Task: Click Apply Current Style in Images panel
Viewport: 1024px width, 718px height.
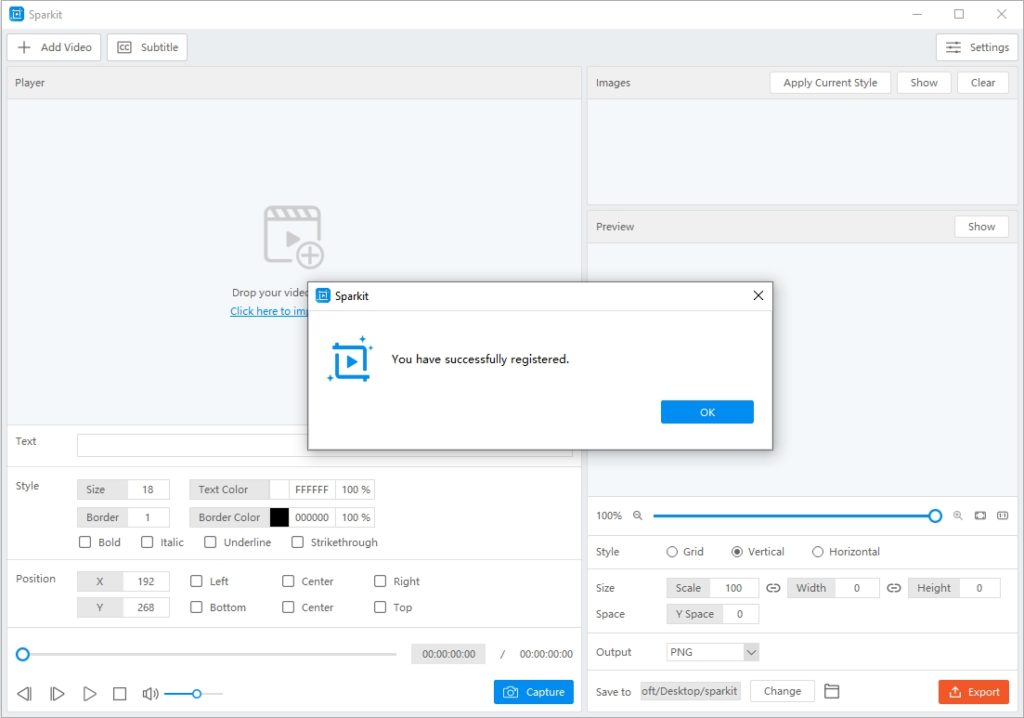Action: click(x=830, y=83)
